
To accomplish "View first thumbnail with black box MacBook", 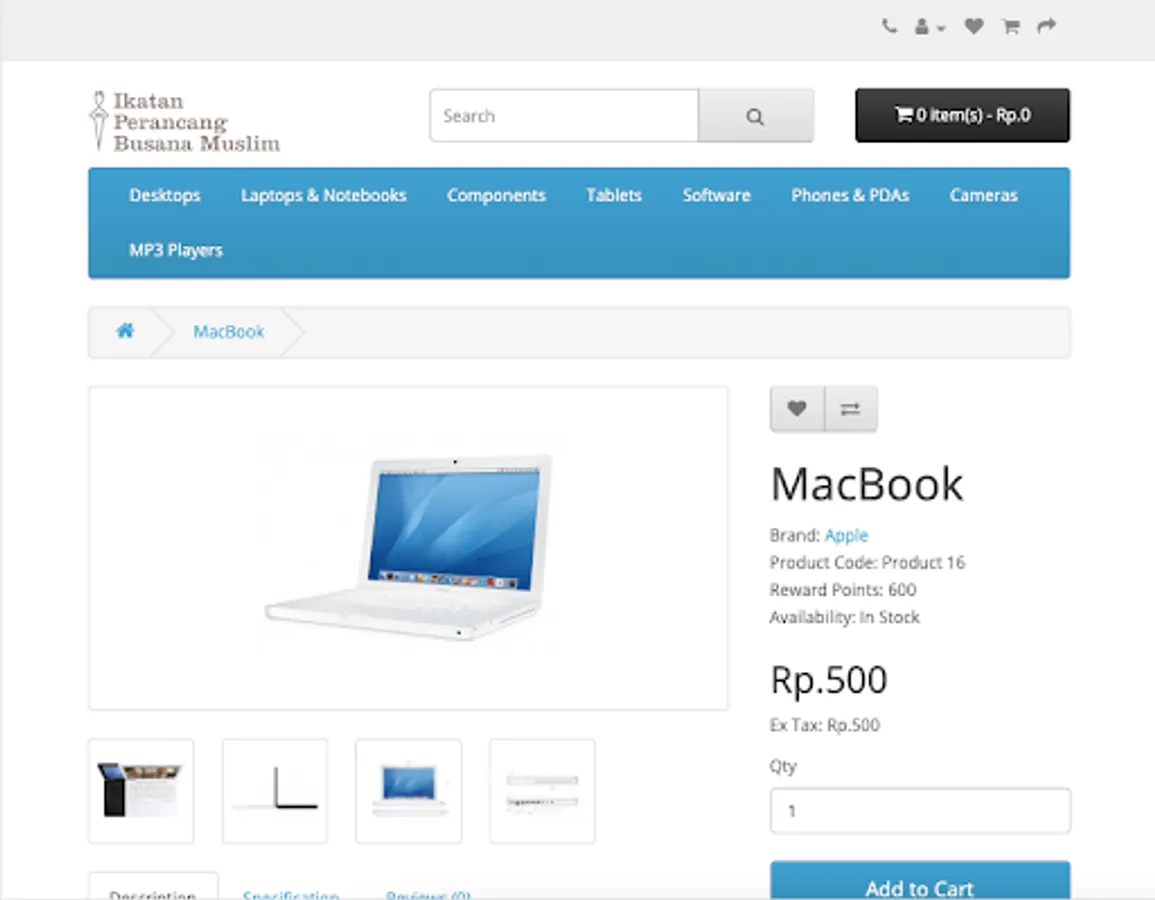I will [x=141, y=791].
